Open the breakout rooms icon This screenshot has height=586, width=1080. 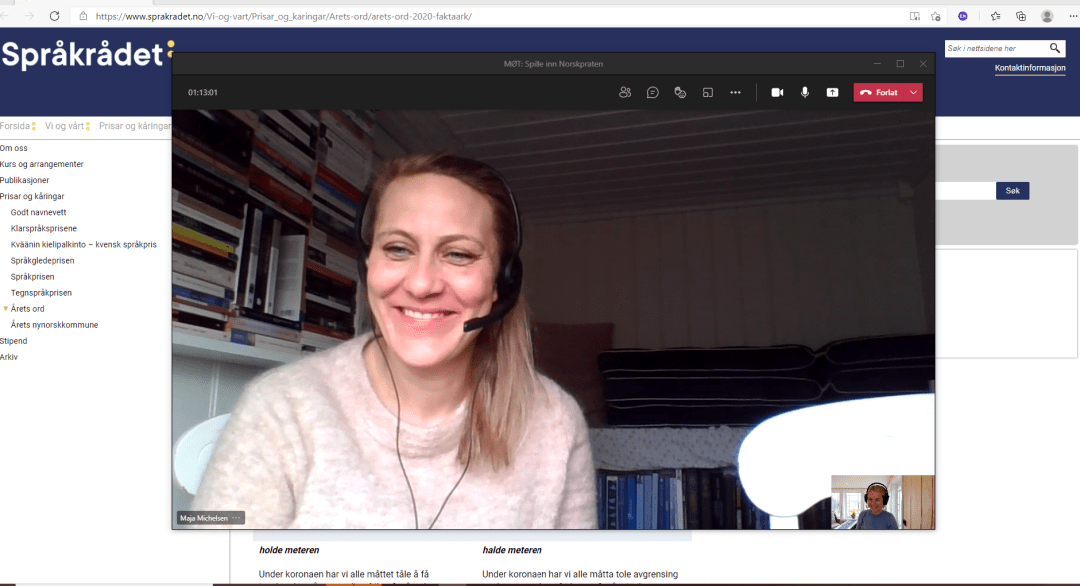coord(707,92)
